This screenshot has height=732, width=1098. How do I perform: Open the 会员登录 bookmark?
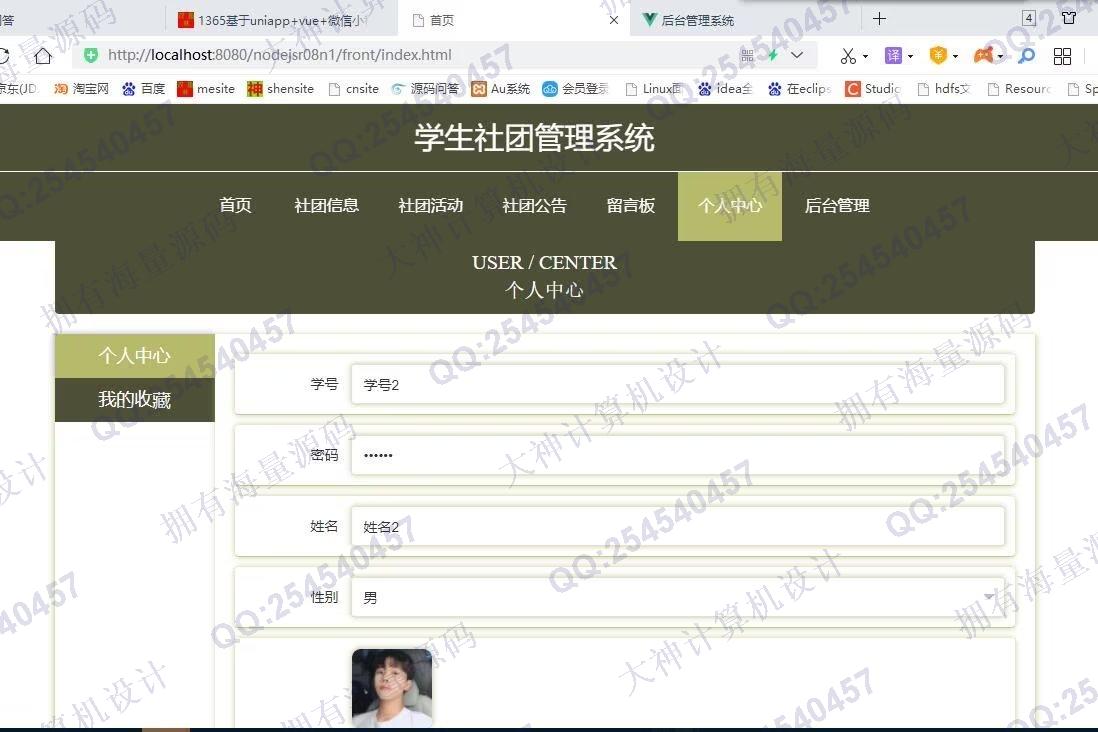[576, 89]
